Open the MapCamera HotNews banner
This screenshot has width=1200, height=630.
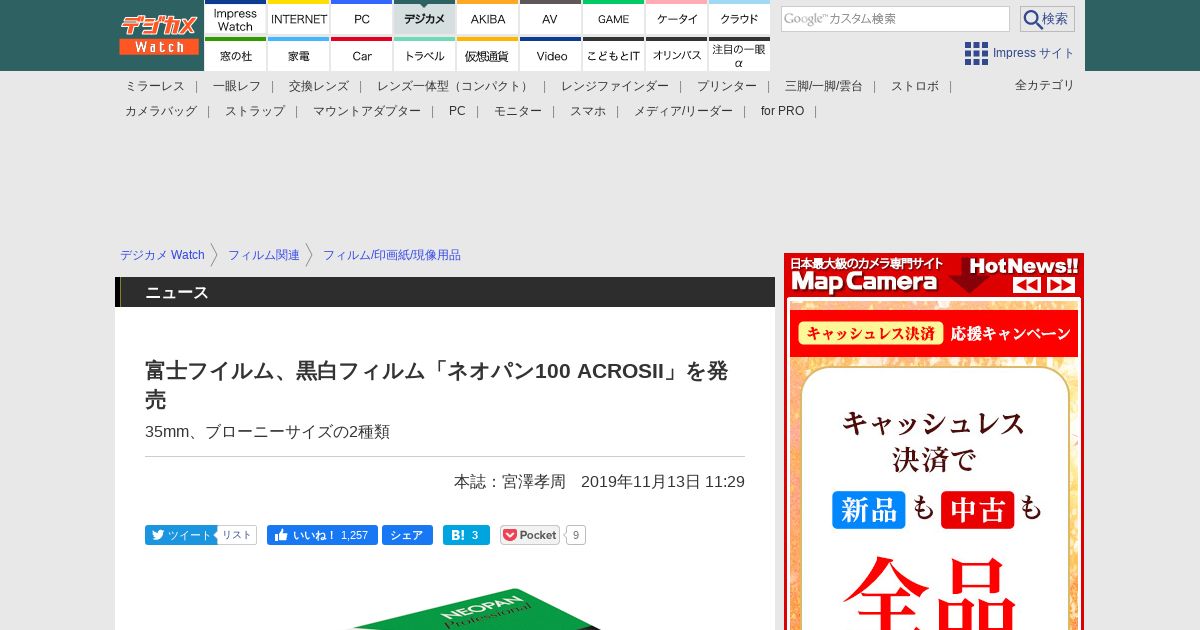pos(934,274)
